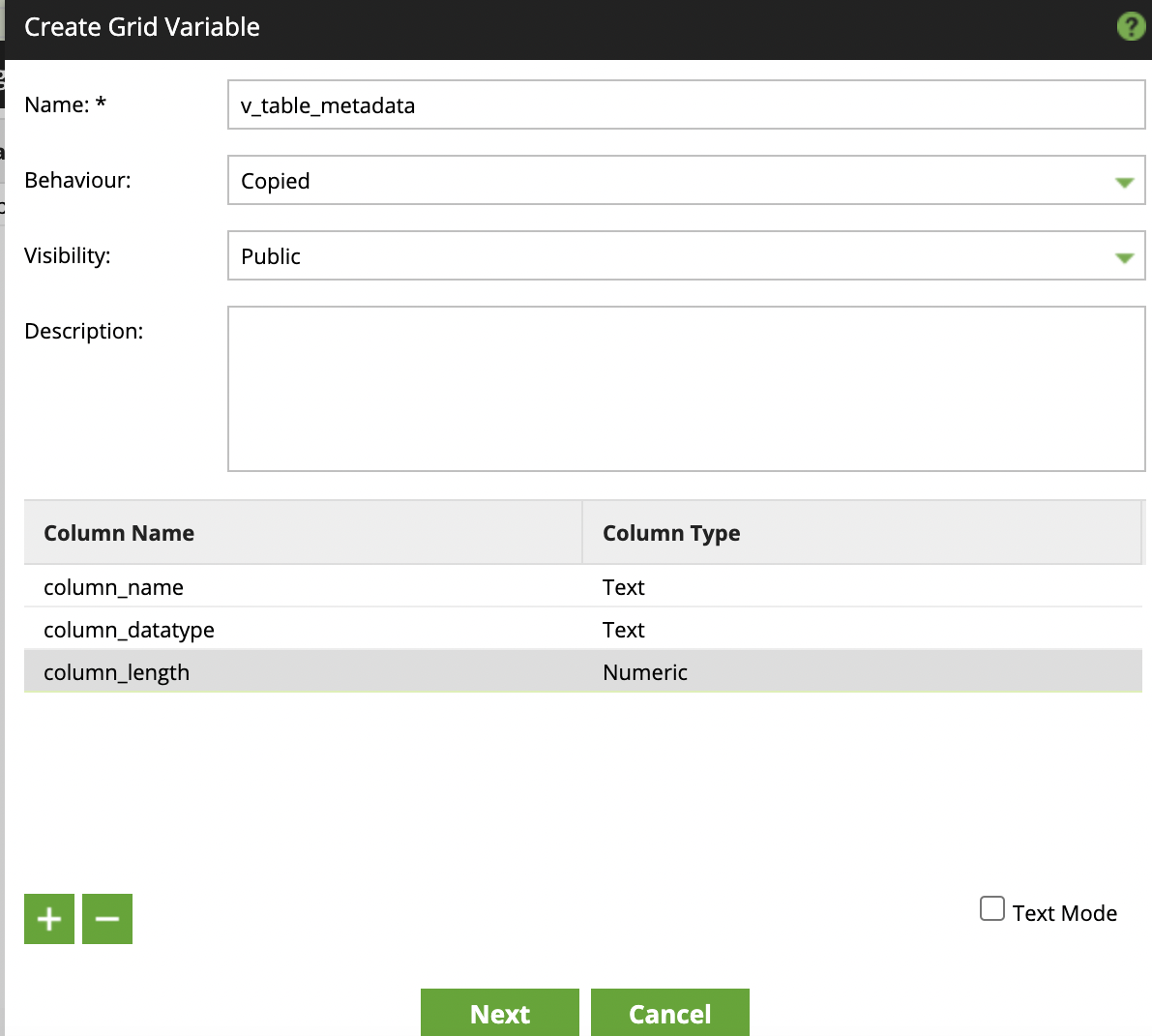Open the Behaviour dropdown showing Copied

click(x=686, y=180)
